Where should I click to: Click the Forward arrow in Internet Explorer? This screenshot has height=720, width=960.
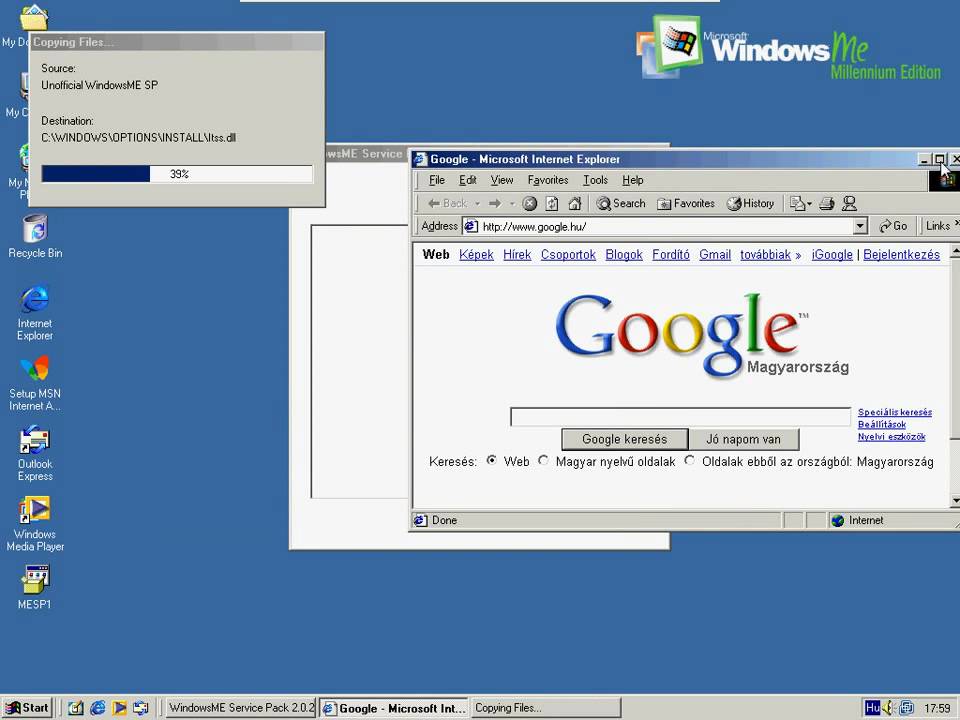point(495,203)
